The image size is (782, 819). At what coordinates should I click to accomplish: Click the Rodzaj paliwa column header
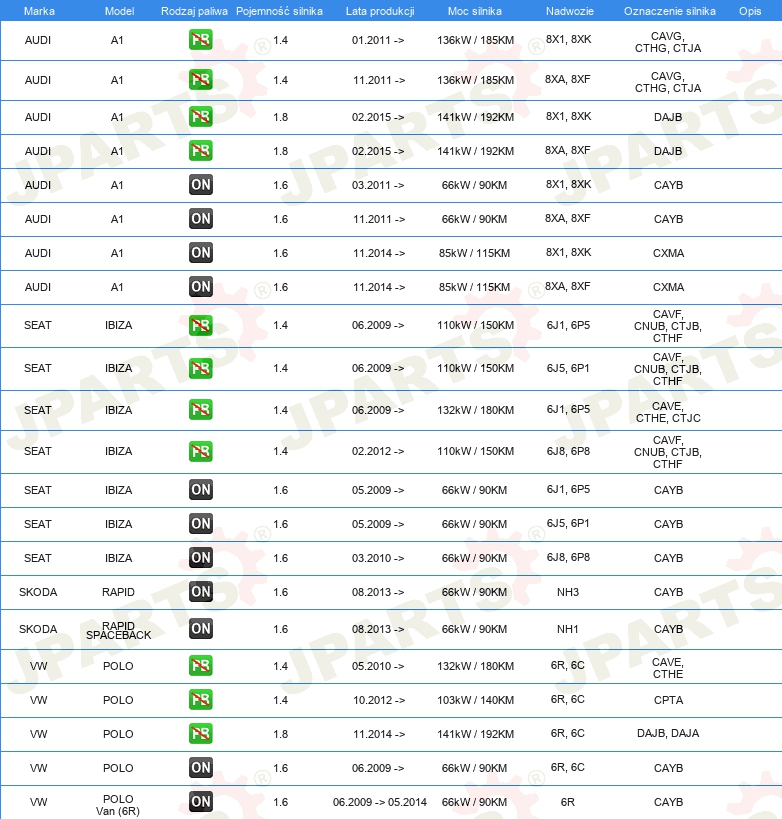click(194, 11)
